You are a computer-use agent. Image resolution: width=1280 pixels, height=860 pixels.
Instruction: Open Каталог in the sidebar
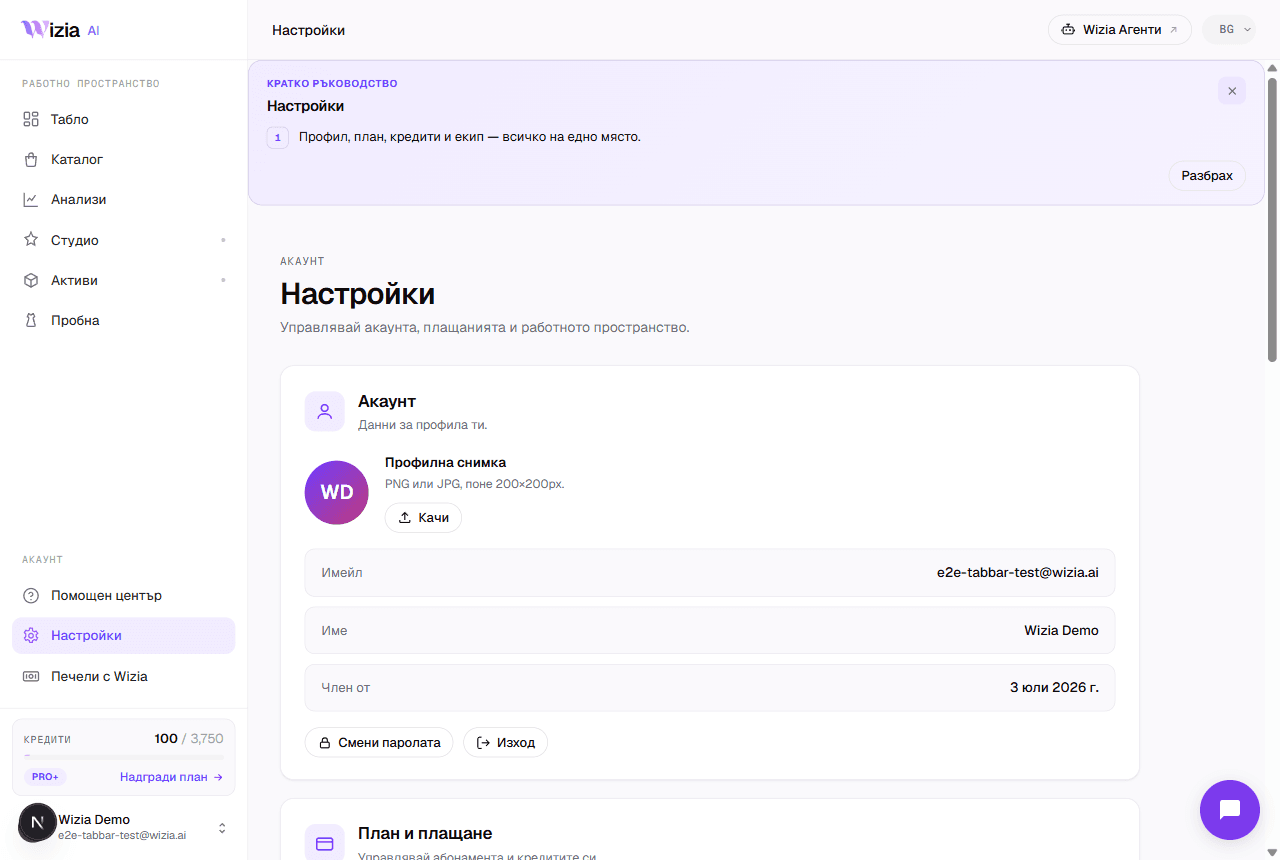[124, 160]
